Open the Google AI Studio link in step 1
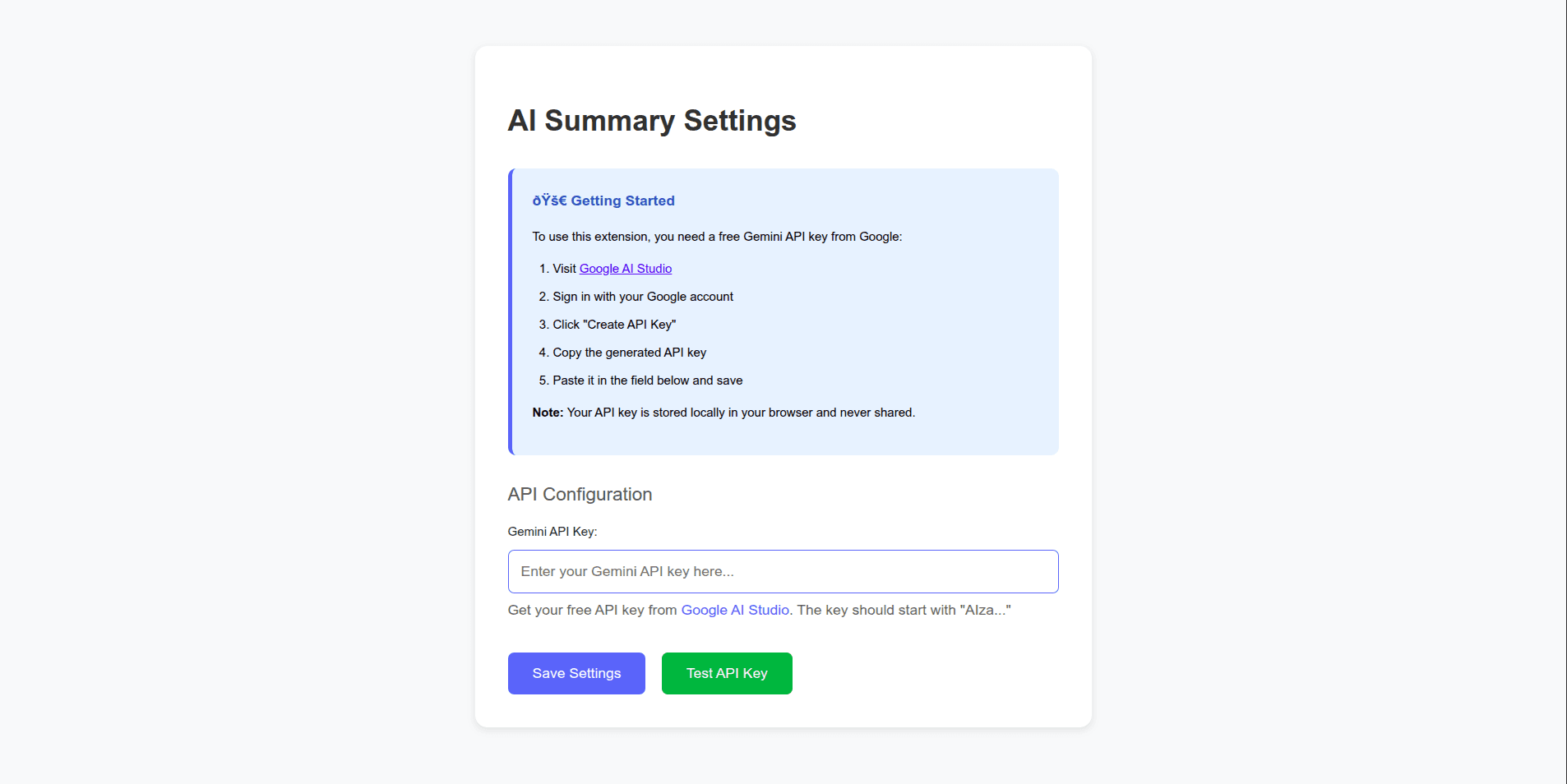Image resolution: width=1567 pixels, height=784 pixels. tap(625, 269)
